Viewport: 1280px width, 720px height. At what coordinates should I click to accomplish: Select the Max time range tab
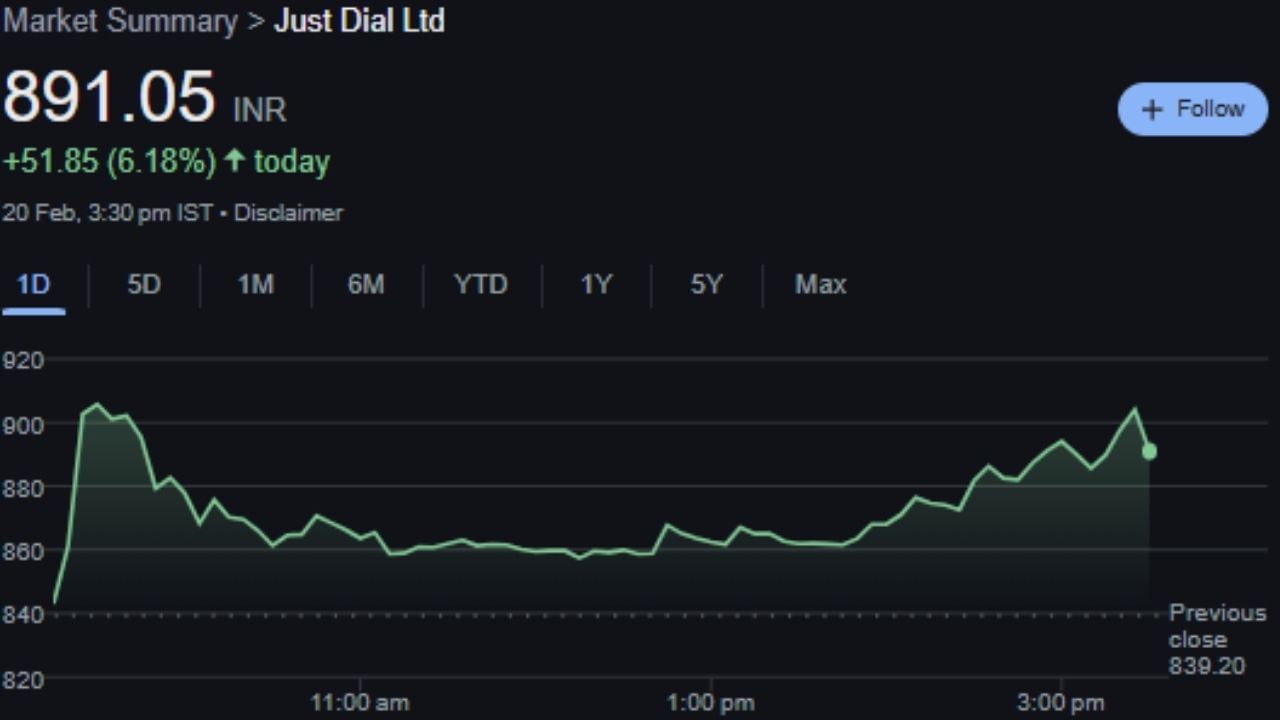(820, 285)
